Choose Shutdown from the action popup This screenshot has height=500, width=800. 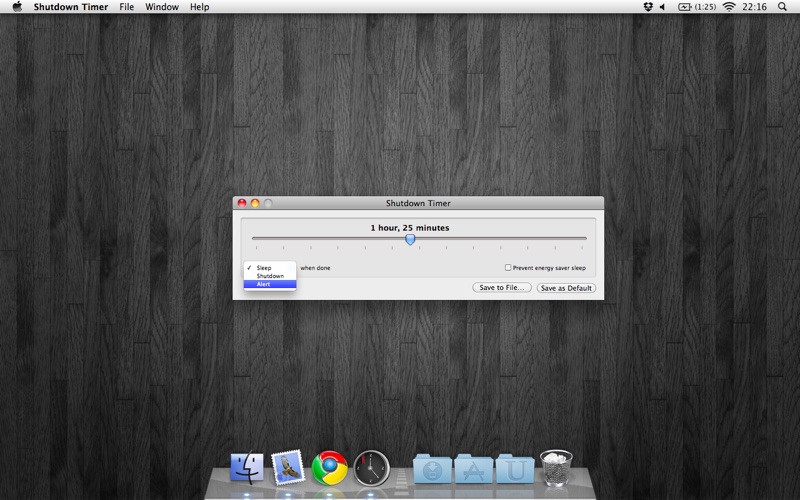(270, 276)
